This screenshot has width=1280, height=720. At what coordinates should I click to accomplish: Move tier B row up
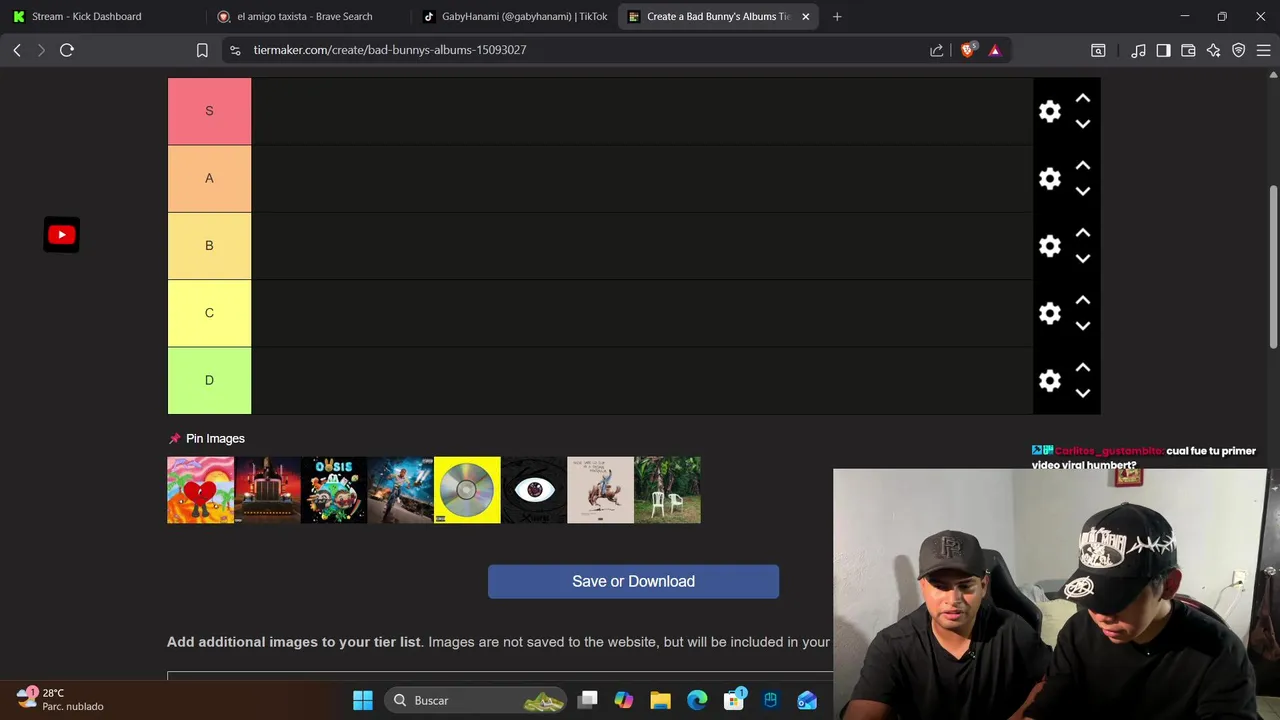click(1083, 232)
